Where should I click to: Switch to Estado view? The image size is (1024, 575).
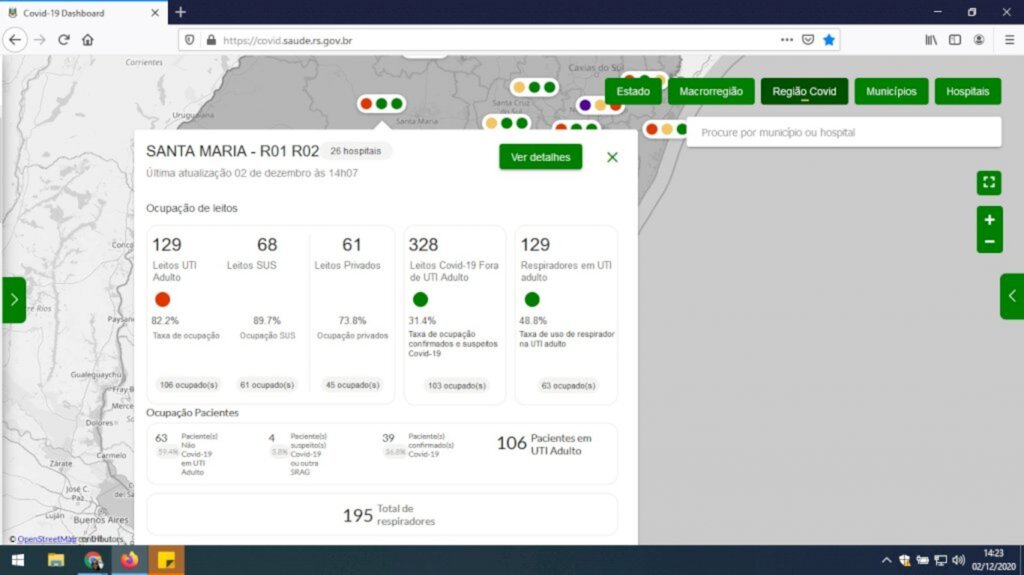point(633,91)
